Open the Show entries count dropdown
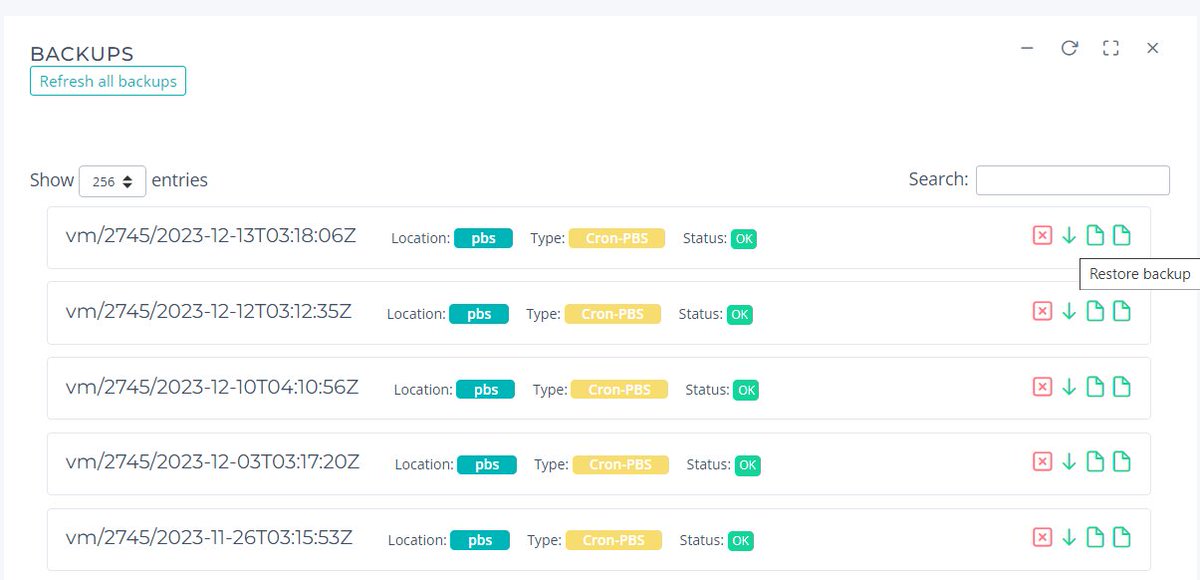This screenshot has width=1200, height=580. [x=113, y=181]
